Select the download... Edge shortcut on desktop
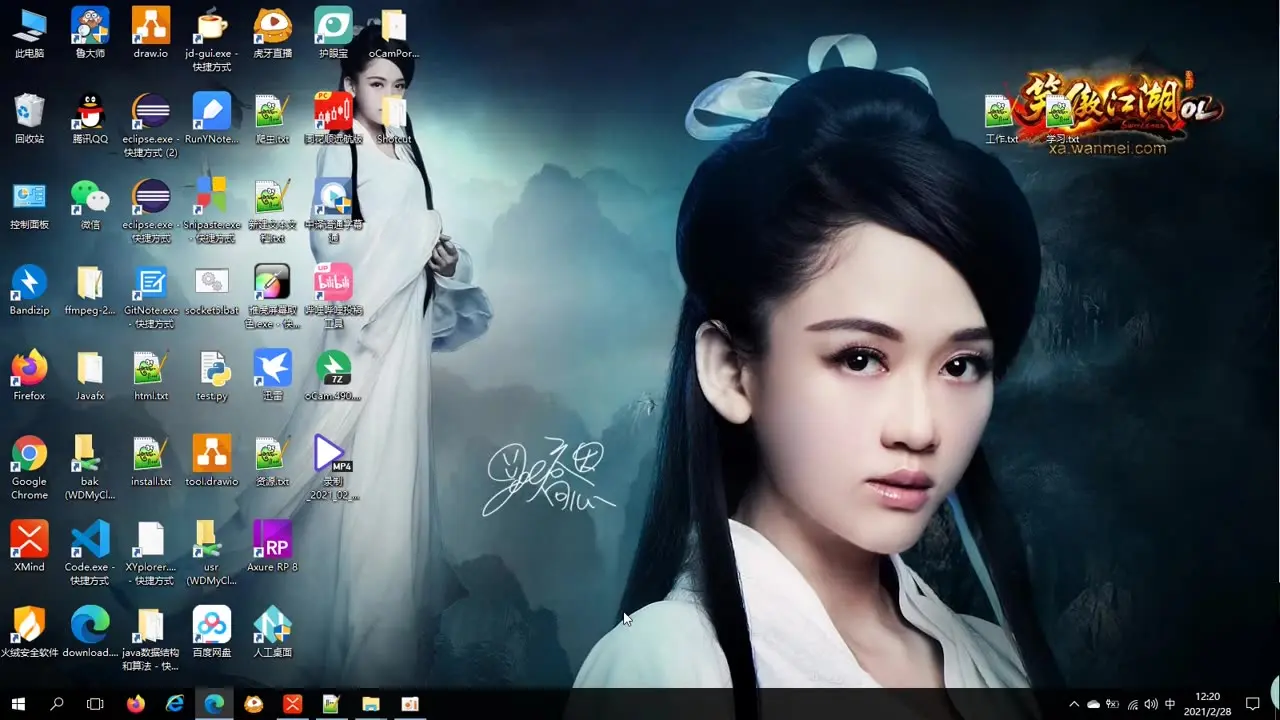 tap(90, 632)
